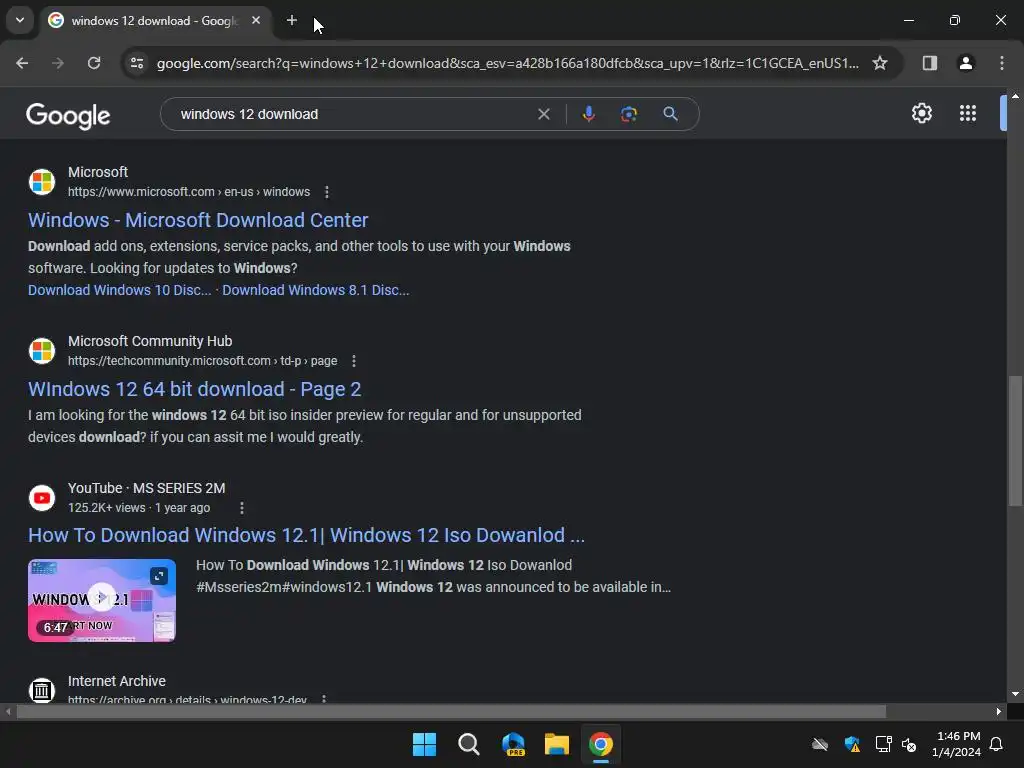Open the Chrome three-dot menu
Screen dimensions: 1024x768
point(1001,63)
